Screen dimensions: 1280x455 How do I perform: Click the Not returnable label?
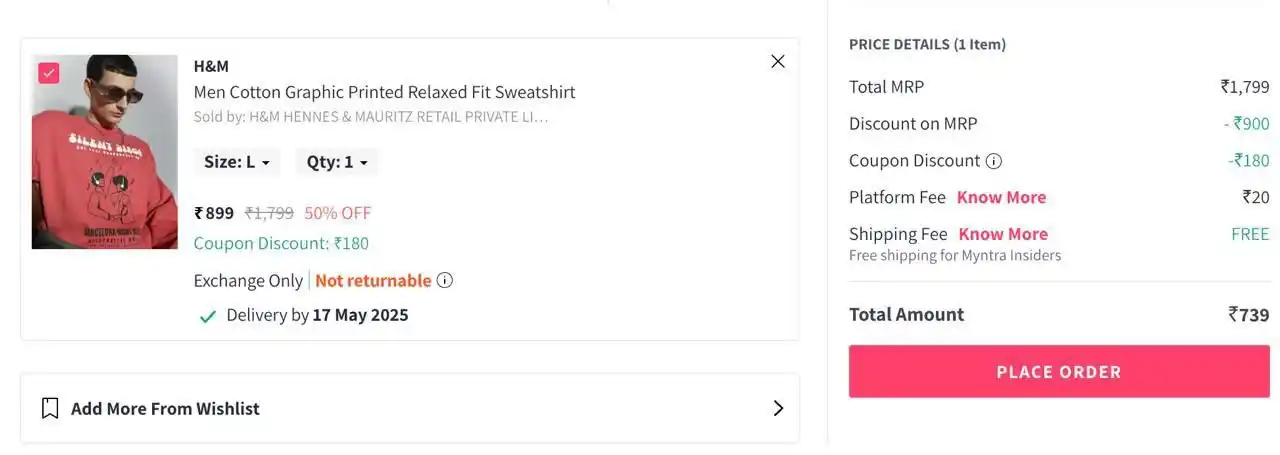(x=373, y=280)
